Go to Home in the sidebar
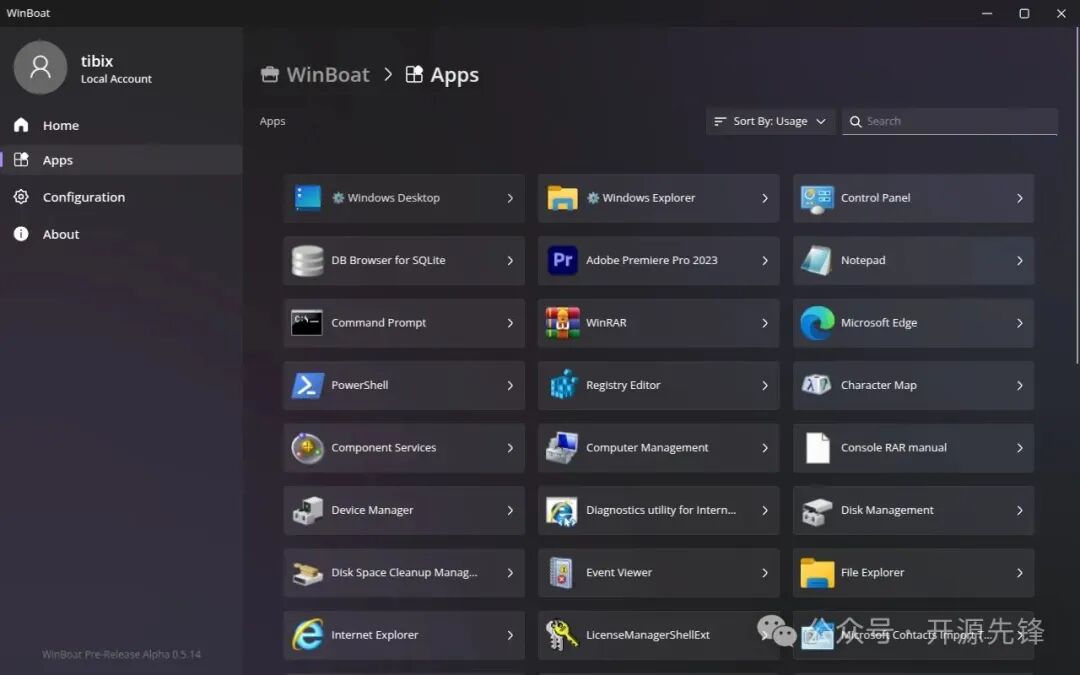The width and height of the screenshot is (1080, 675). pyautogui.click(x=121, y=125)
